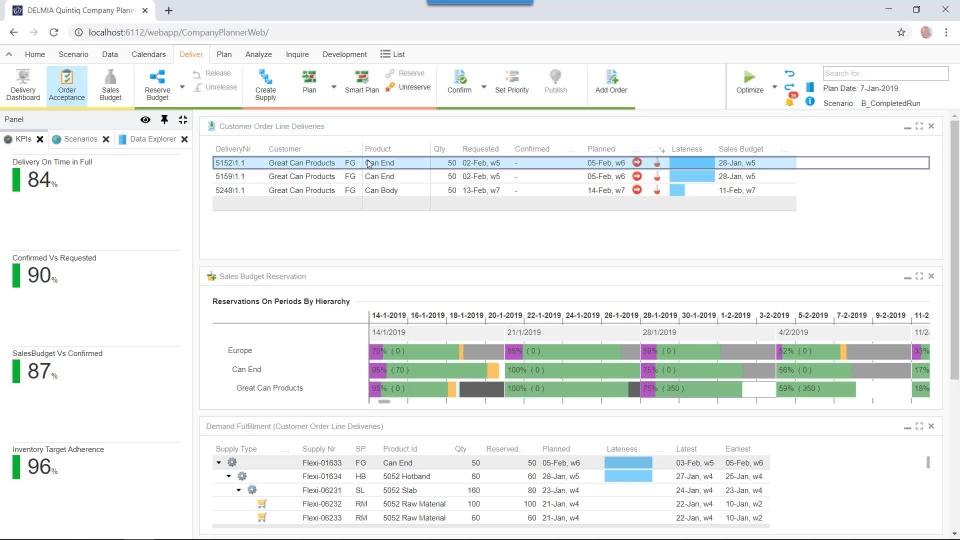
Task: Select the Sales Budget icon
Action: [110, 84]
